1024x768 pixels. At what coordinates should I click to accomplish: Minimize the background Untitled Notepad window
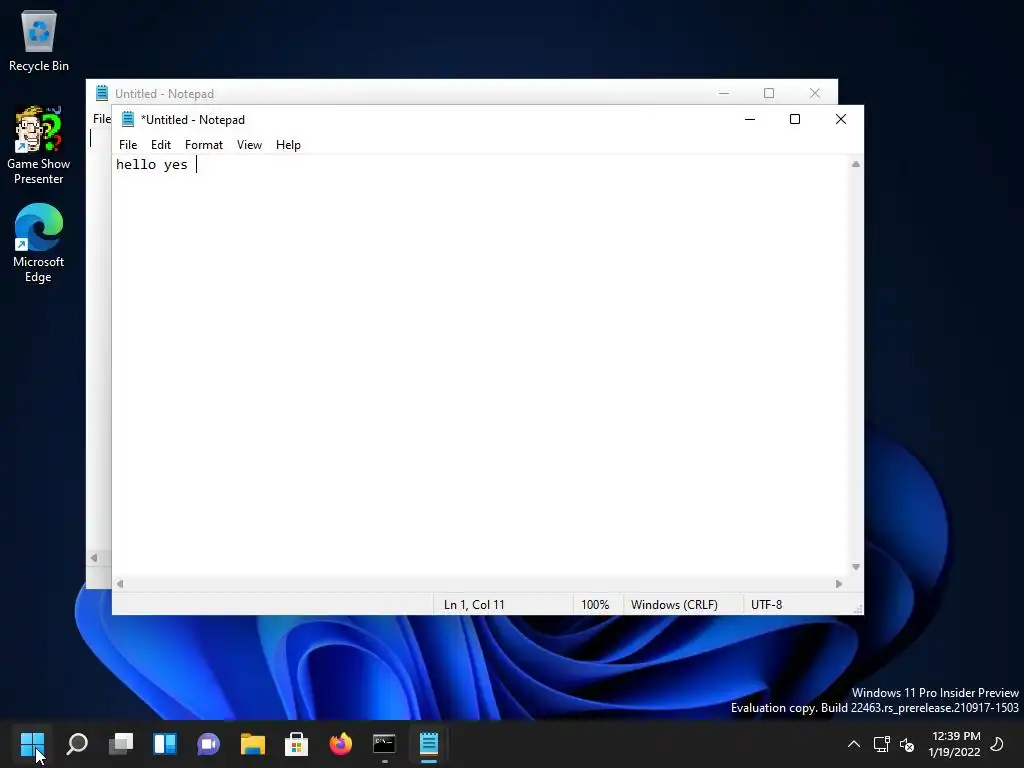724,93
